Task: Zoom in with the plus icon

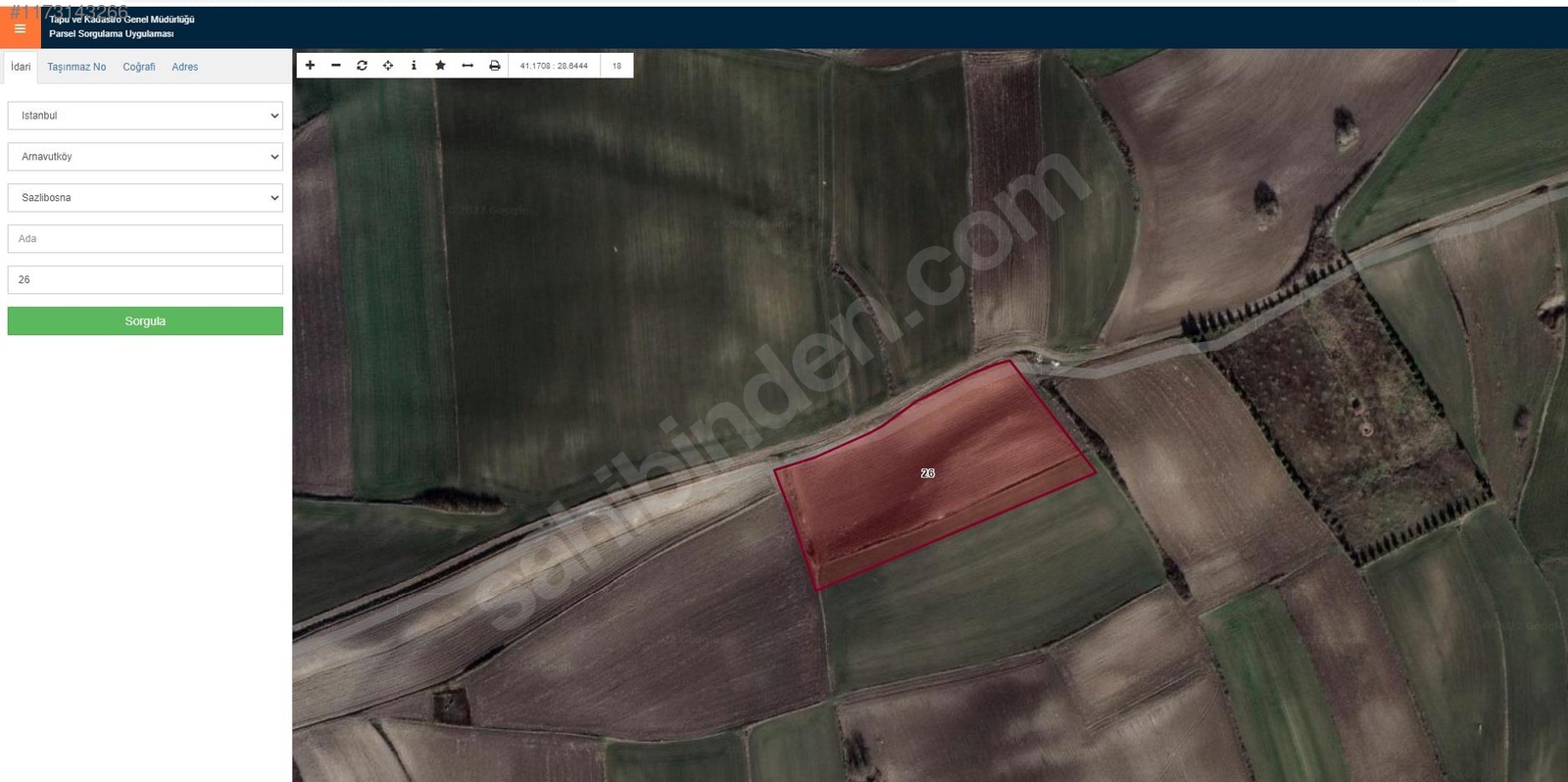Action: click(x=310, y=66)
